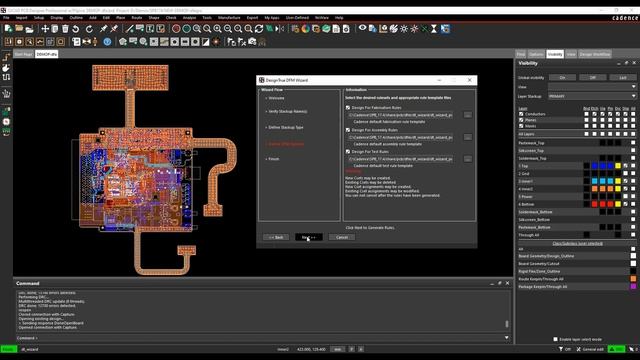Click the color wheel toolbar icon
Viewport: 640px width, 360px height.
[305, 29]
